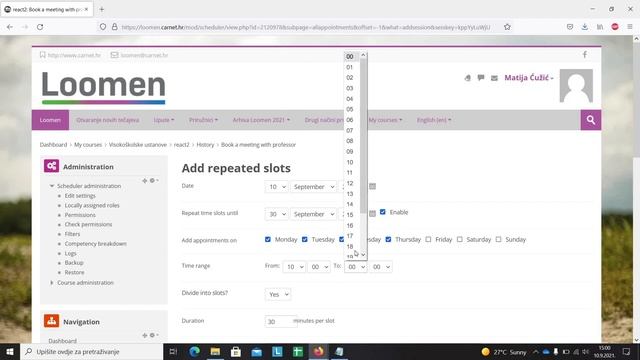The image size is (640, 360).
Task: Open Mail app from taskbar
Action: [256, 351]
